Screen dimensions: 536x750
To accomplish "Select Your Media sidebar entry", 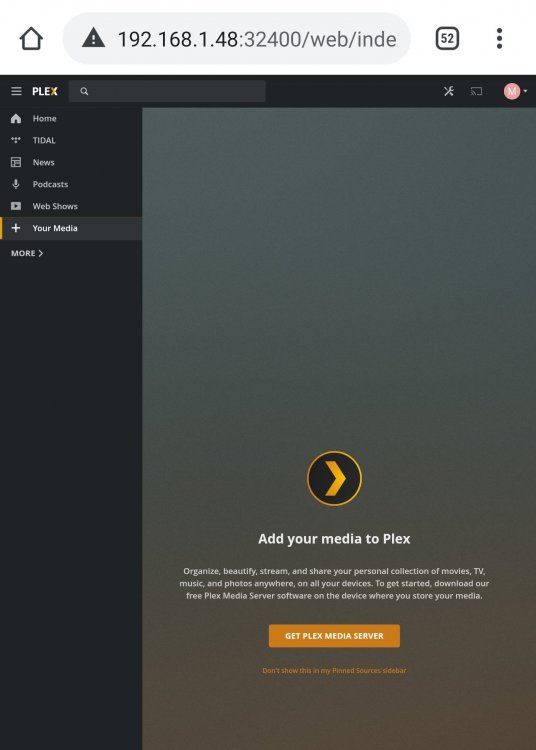I will pyautogui.click(x=71, y=228).
